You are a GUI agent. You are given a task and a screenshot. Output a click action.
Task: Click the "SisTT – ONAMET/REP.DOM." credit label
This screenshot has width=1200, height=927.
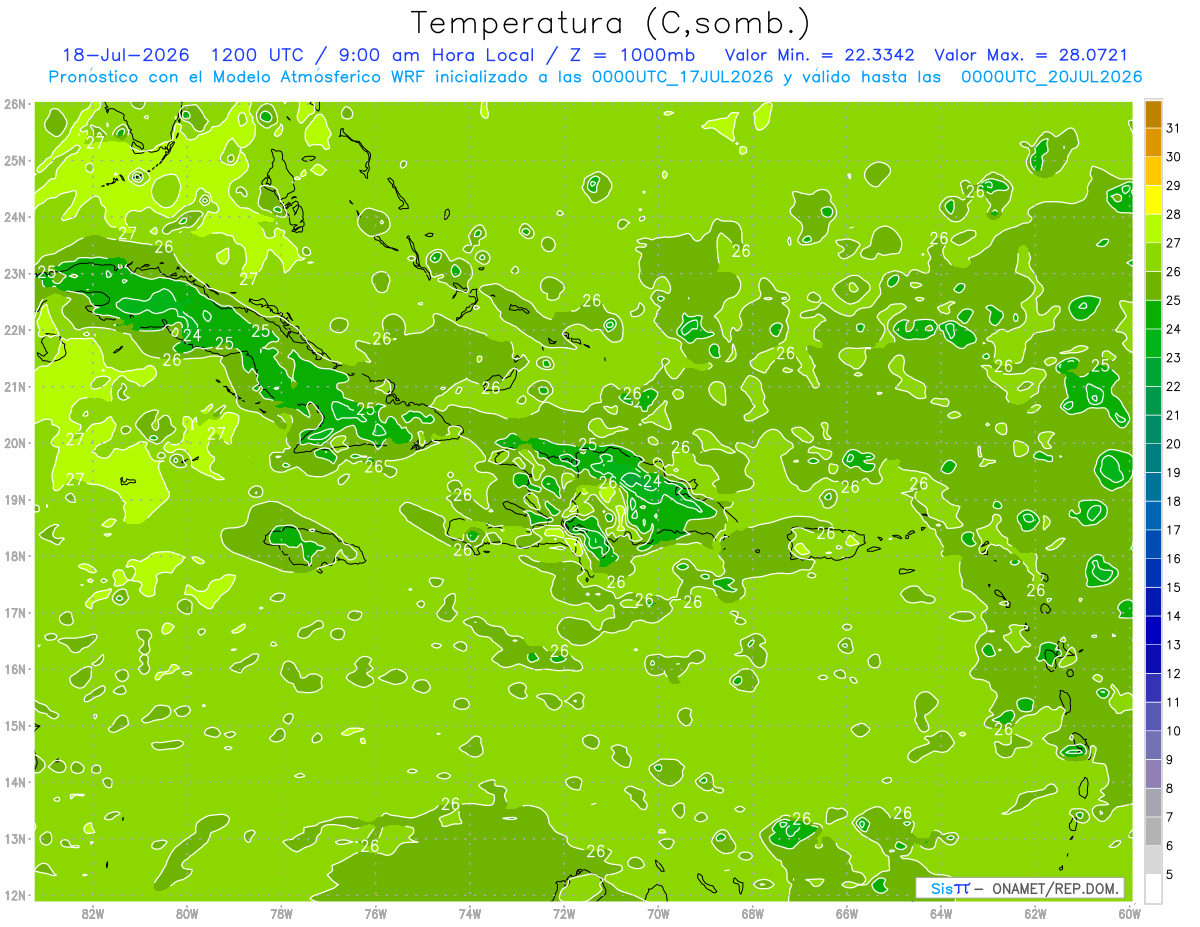pyautogui.click(x=1020, y=888)
